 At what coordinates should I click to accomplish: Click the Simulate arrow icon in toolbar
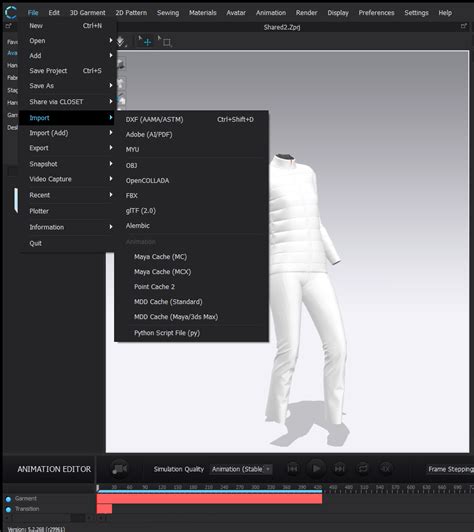coord(120,42)
